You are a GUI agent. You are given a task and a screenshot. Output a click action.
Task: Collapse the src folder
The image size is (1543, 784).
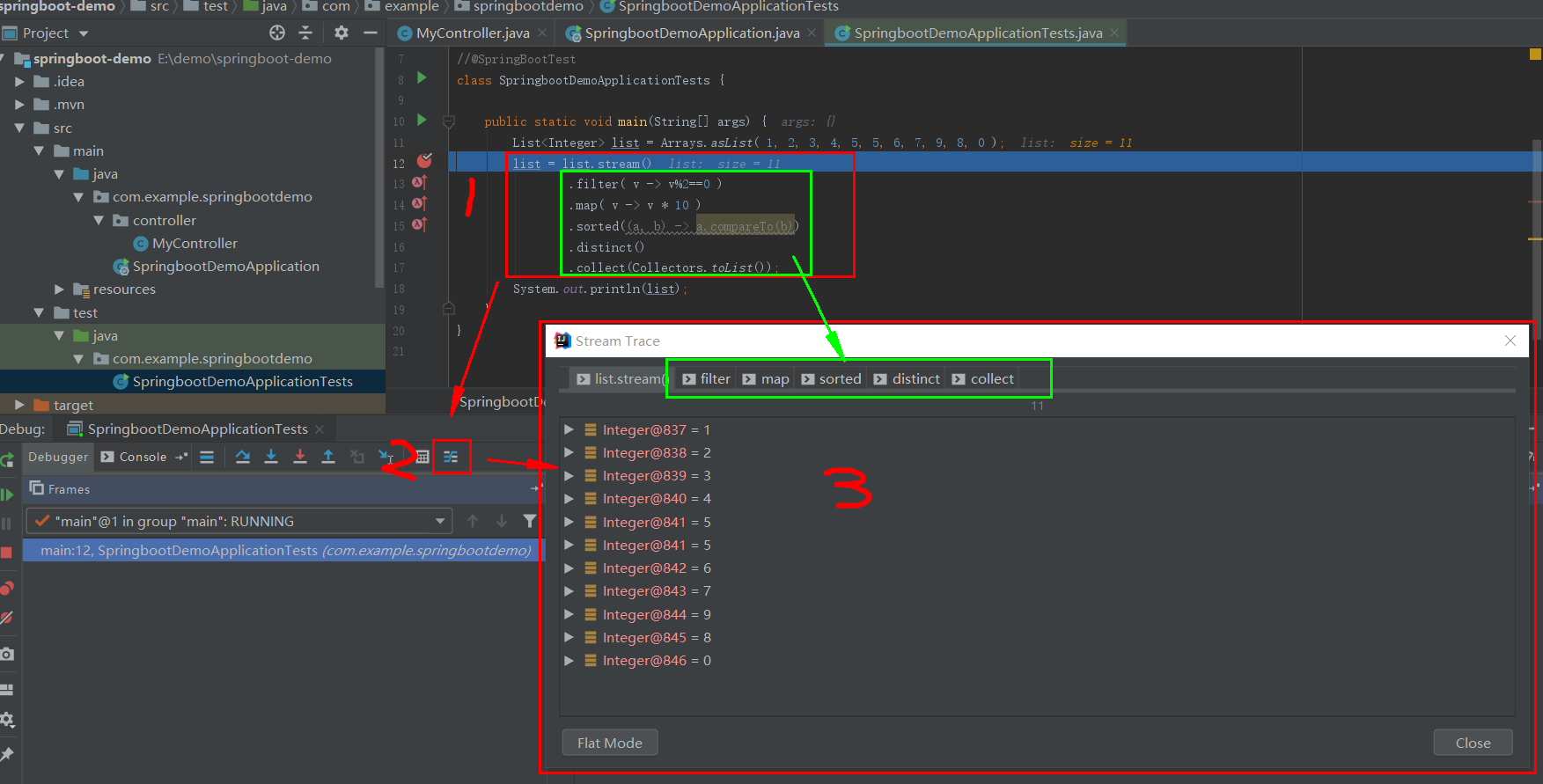(x=19, y=128)
